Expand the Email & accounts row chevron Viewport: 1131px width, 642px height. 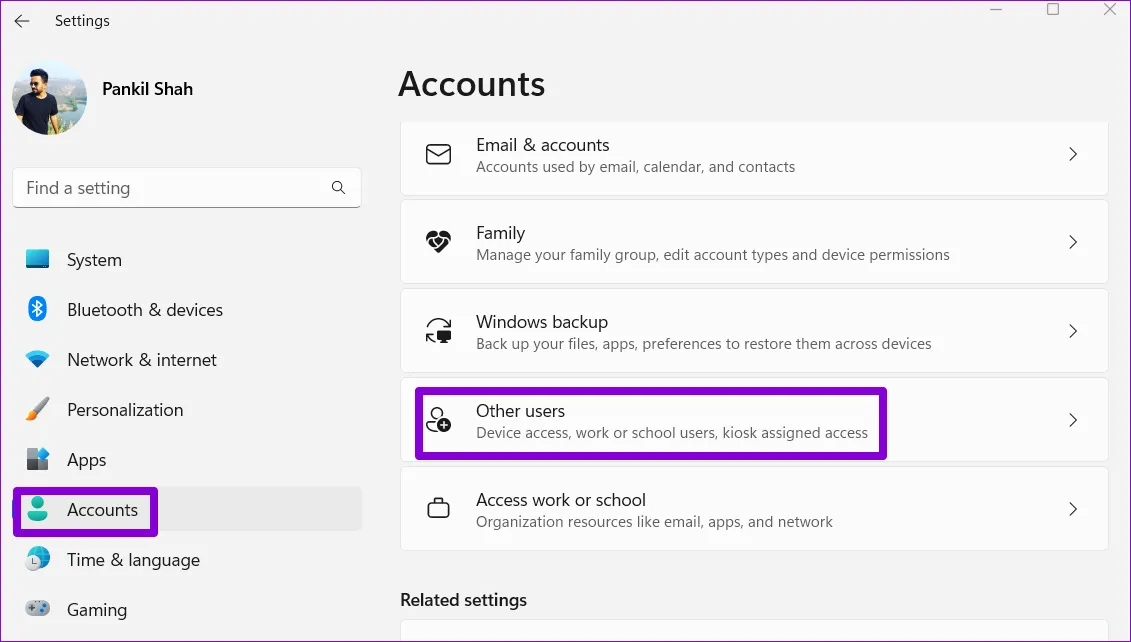pos(1073,155)
